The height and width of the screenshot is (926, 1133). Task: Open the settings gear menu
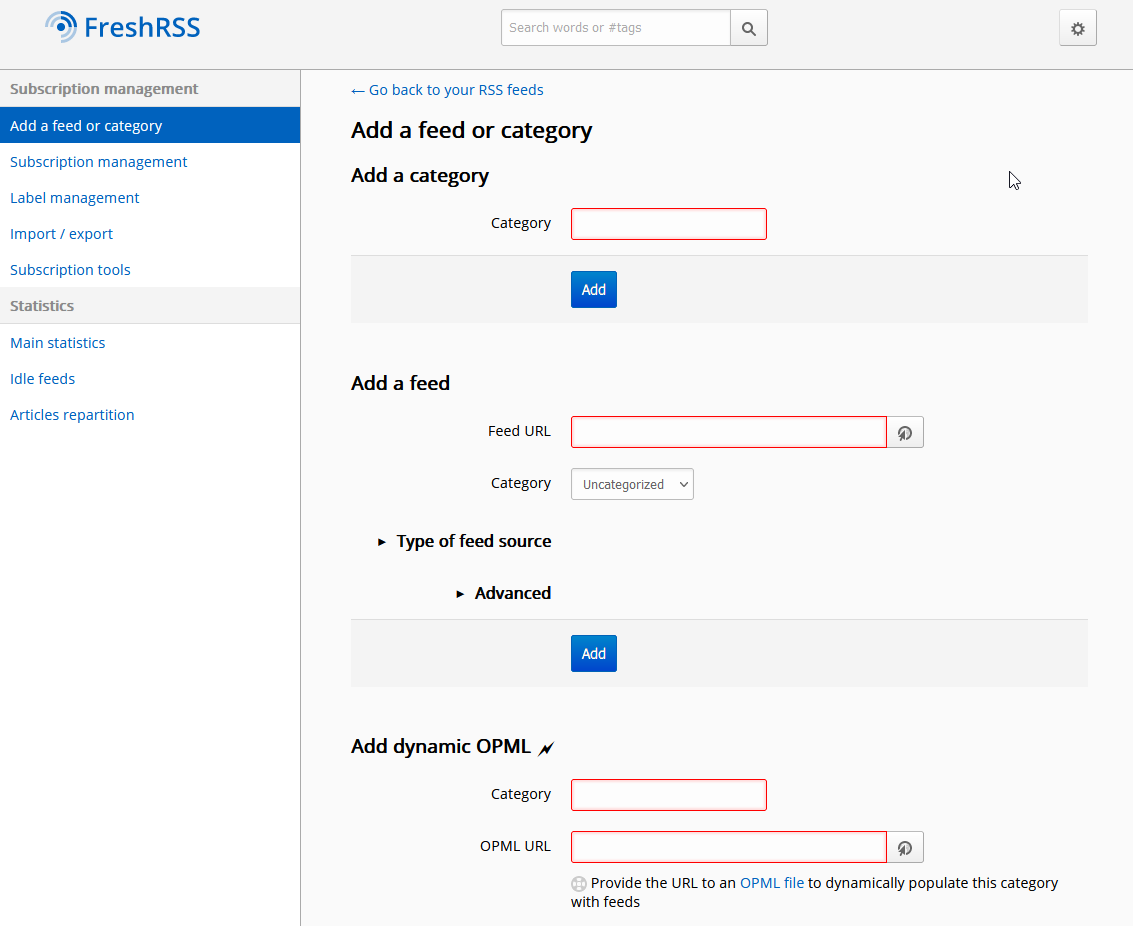tap(1077, 28)
